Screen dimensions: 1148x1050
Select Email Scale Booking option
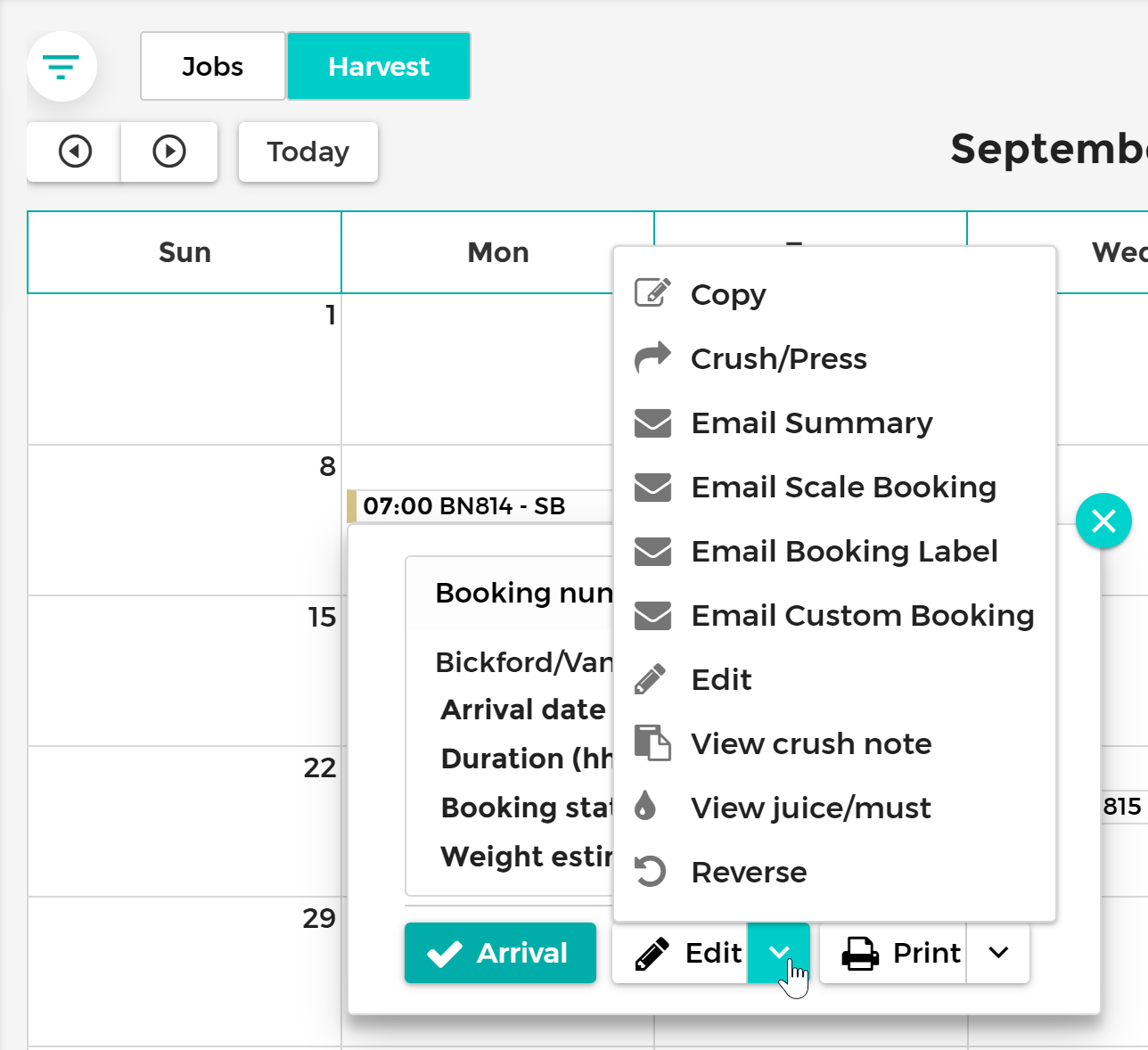pos(843,487)
